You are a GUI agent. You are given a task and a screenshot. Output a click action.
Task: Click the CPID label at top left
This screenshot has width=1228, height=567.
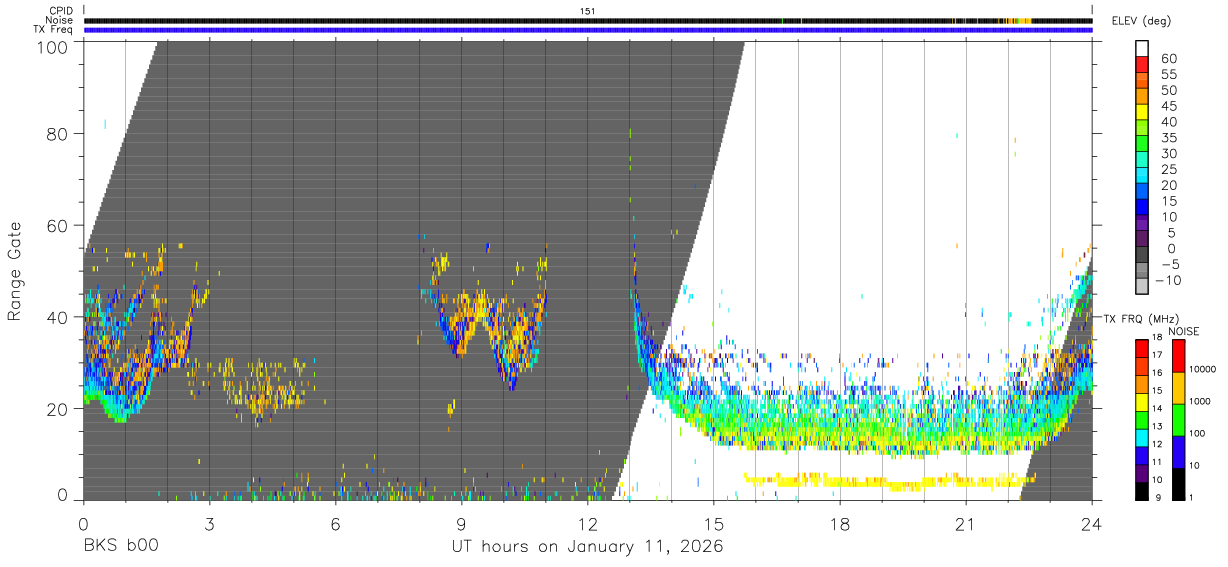[60, 11]
